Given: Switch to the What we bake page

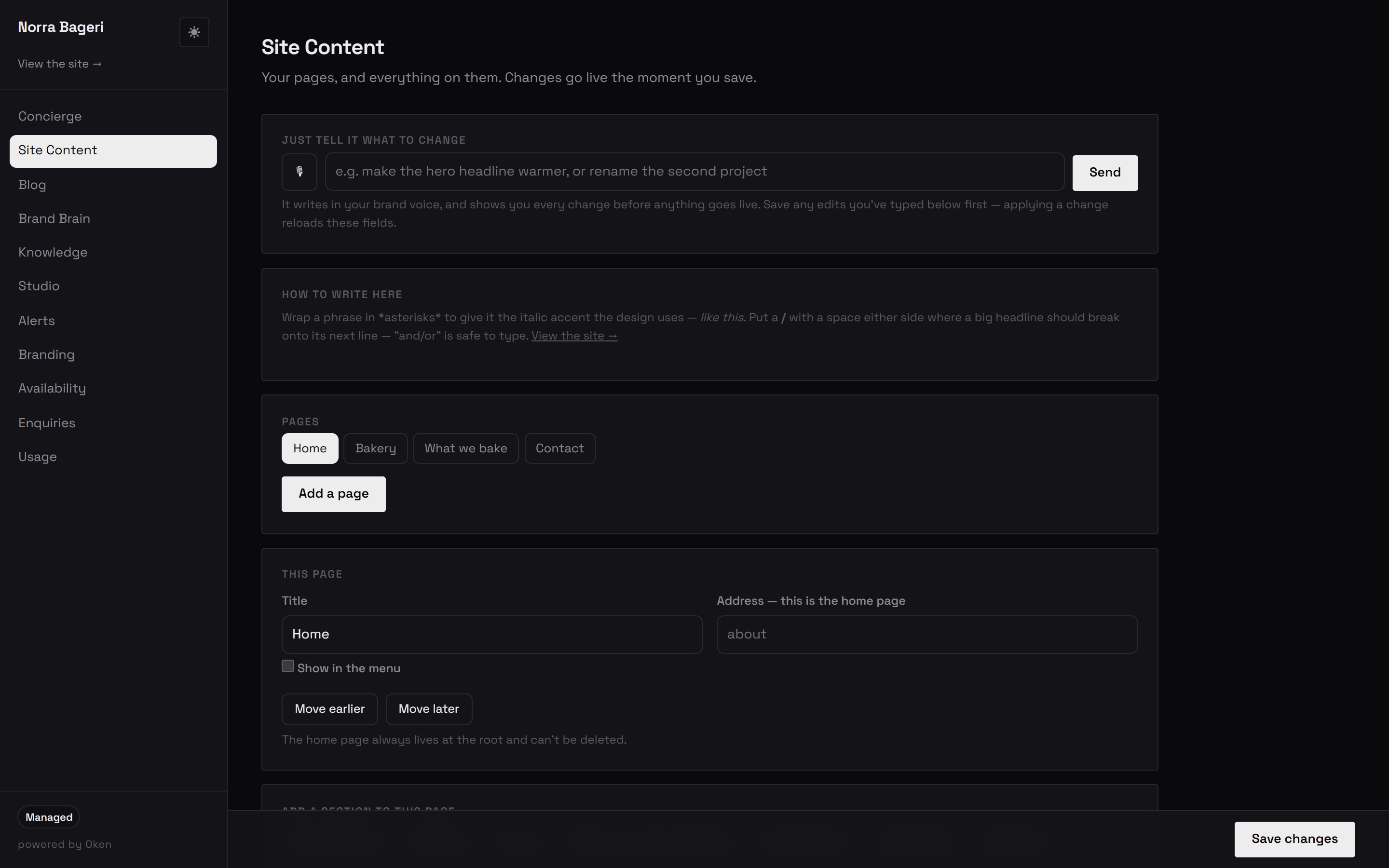Looking at the screenshot, I should [x=465, y=448].
